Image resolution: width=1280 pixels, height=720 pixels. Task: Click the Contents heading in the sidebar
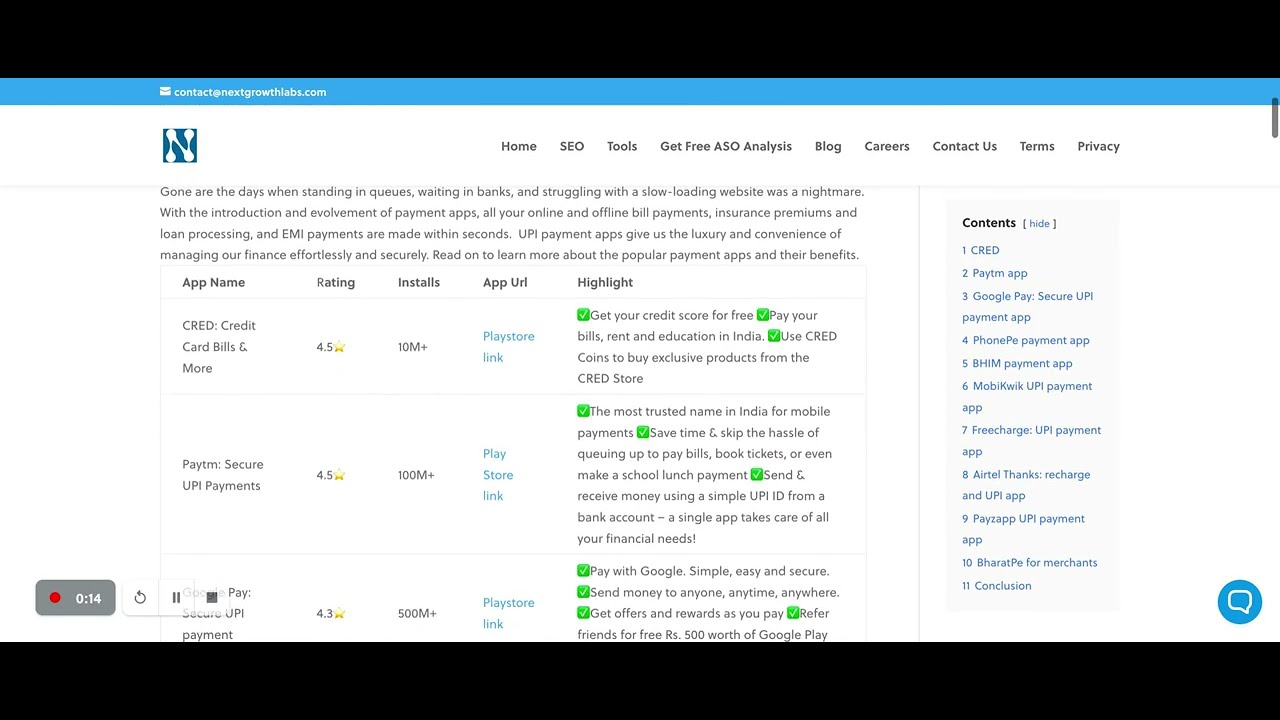coord(989,223)
